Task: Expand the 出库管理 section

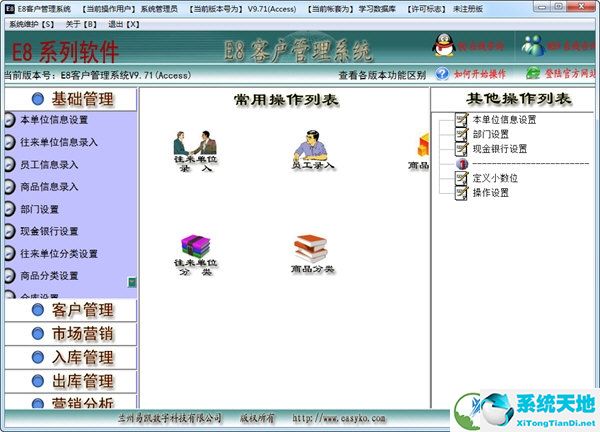Action: pos(71,381)
